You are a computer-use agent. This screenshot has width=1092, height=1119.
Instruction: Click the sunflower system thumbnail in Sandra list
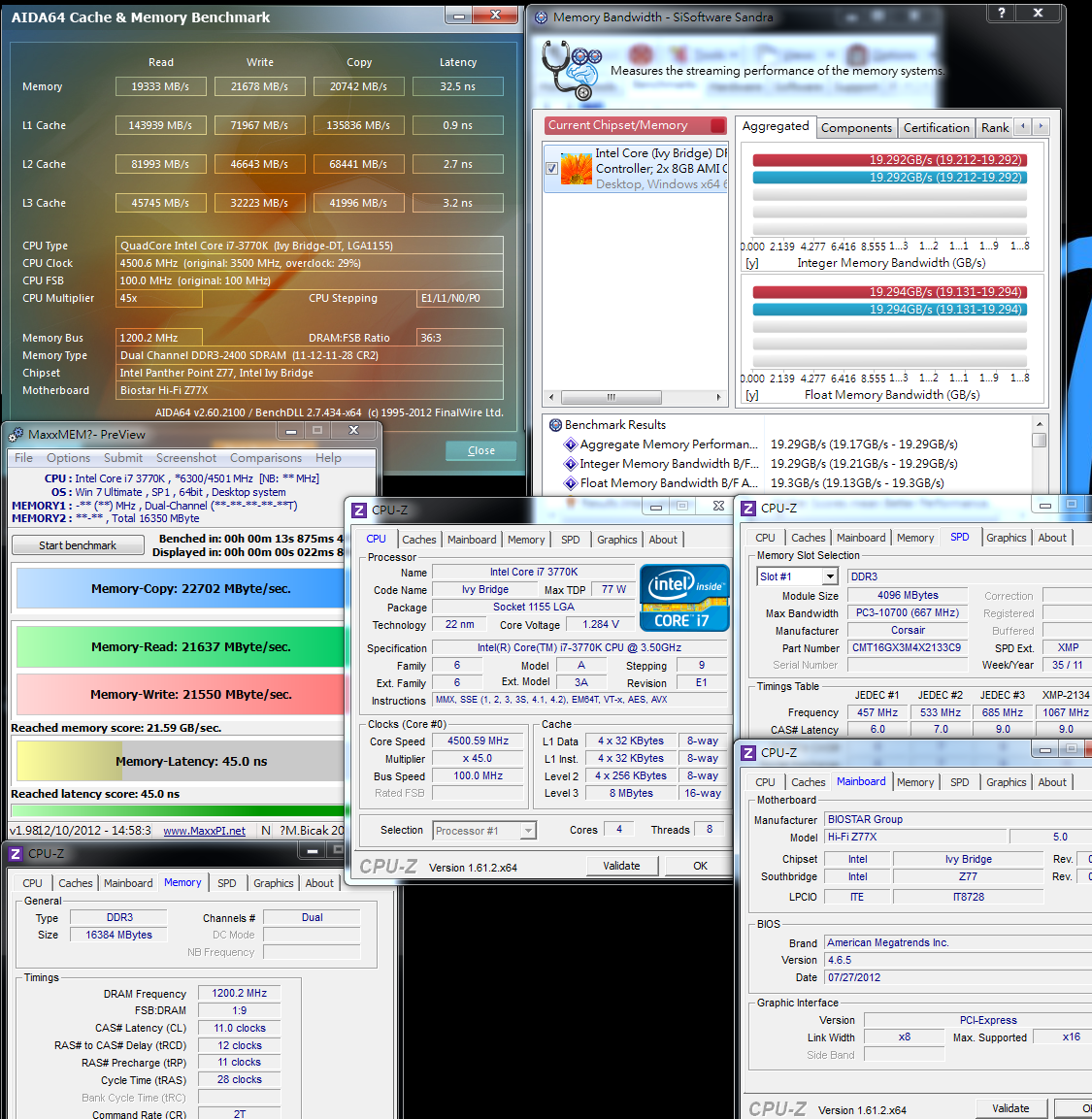pyautogui.click(x=576, y=169)
